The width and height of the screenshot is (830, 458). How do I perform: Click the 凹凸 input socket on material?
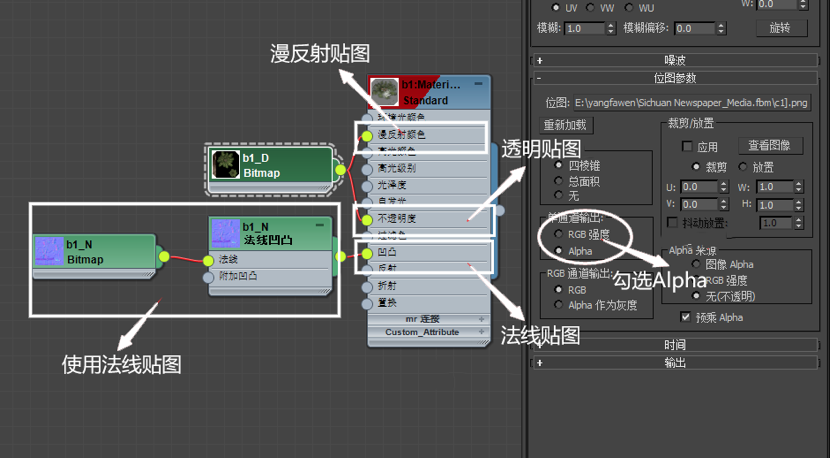pos(367,253)
